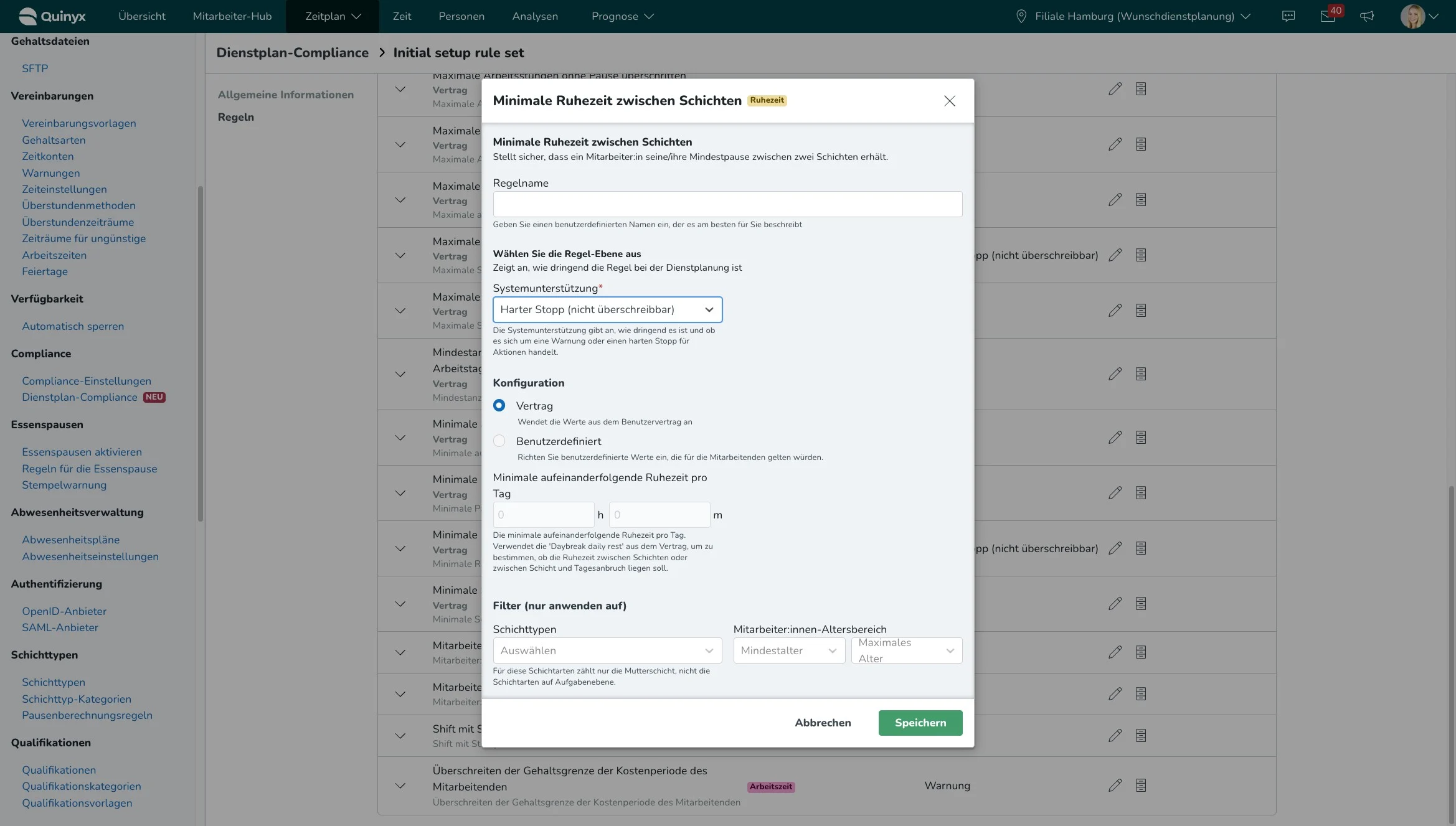Open the megaphone announcements icon
Screen dimensions: 1456x826
point(1367,16)
